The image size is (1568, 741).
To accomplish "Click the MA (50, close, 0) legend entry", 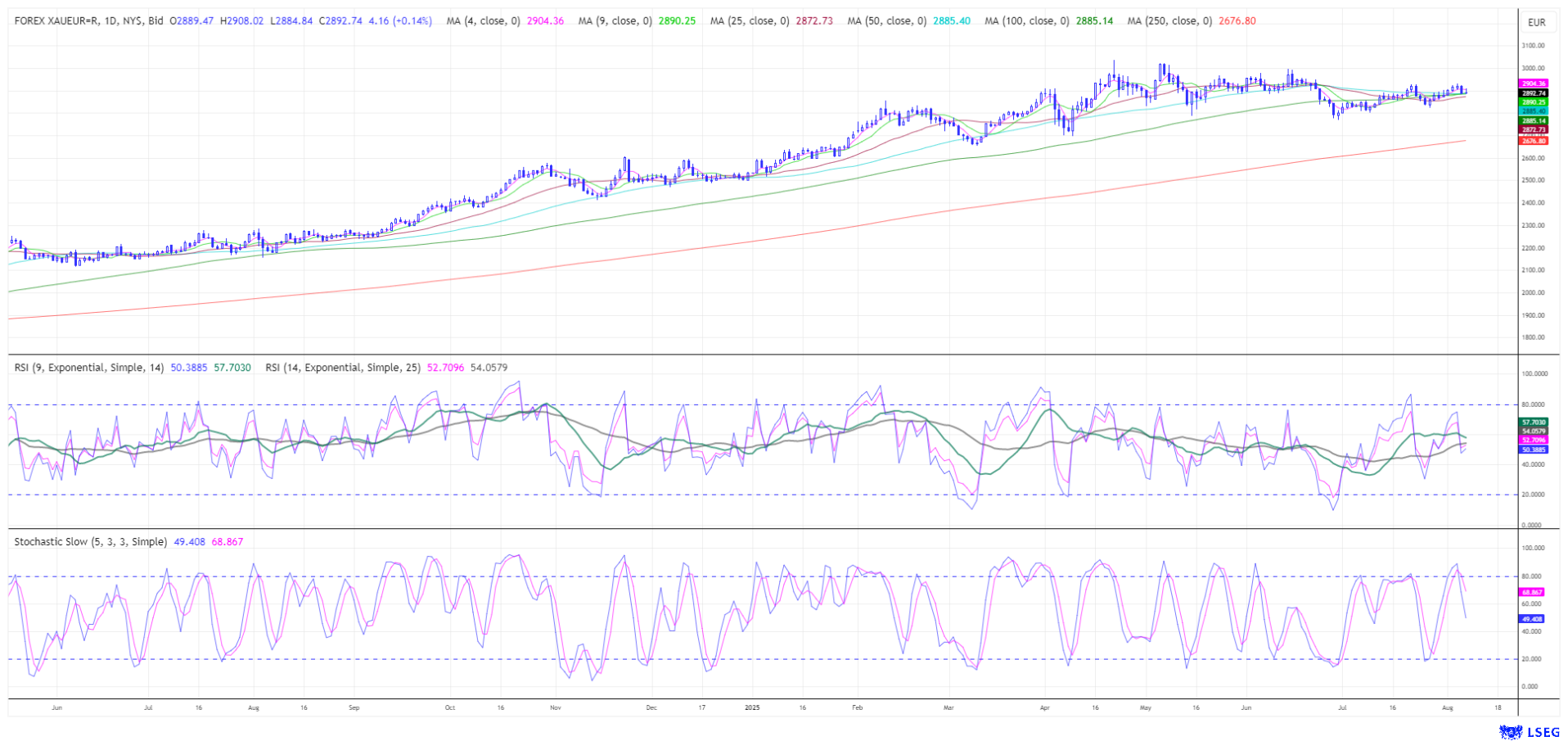I will pyautogui.click(x=886, y=20).
